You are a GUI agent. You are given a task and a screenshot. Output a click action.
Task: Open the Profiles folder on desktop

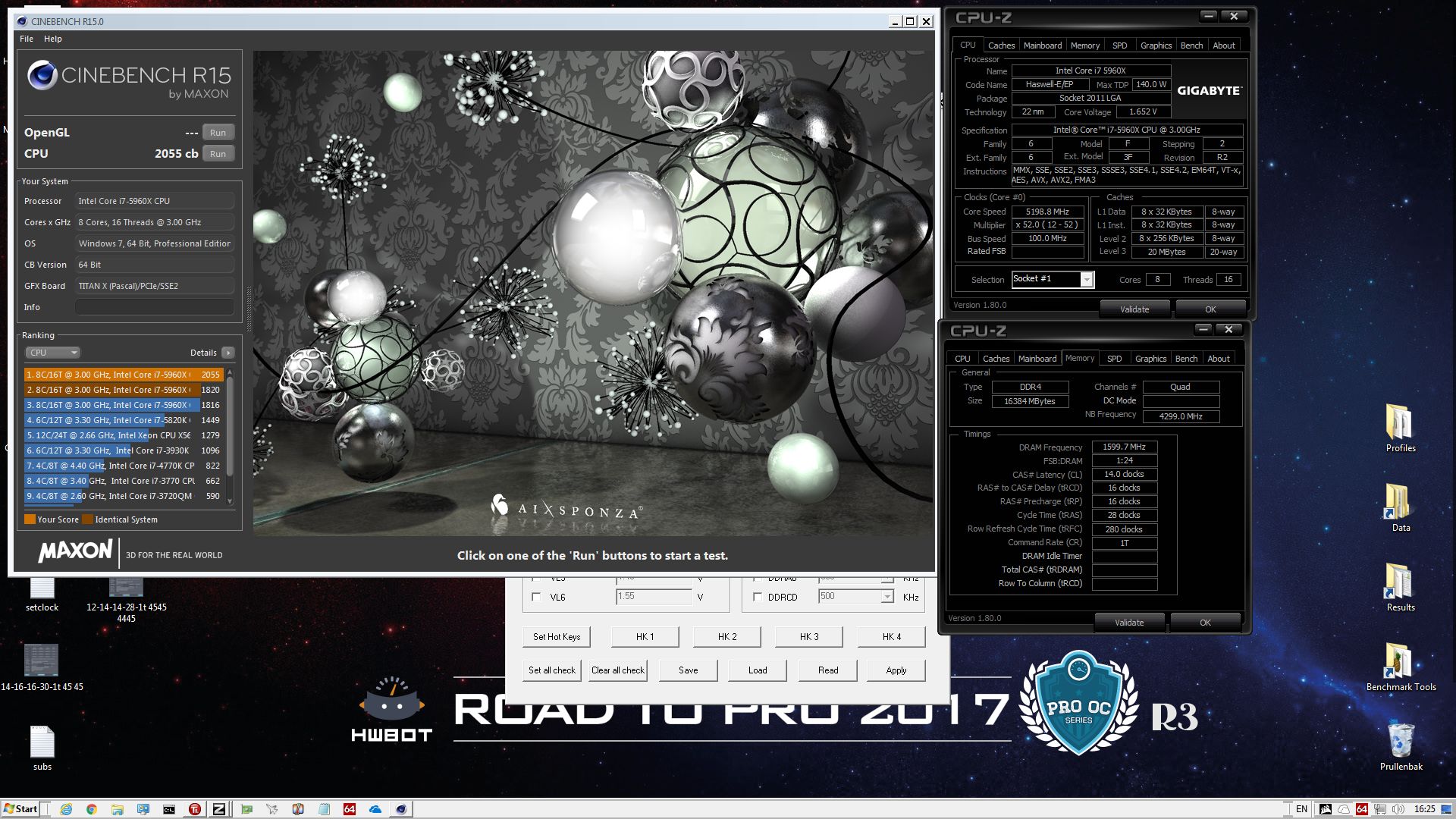click(x=1401, y=428)
